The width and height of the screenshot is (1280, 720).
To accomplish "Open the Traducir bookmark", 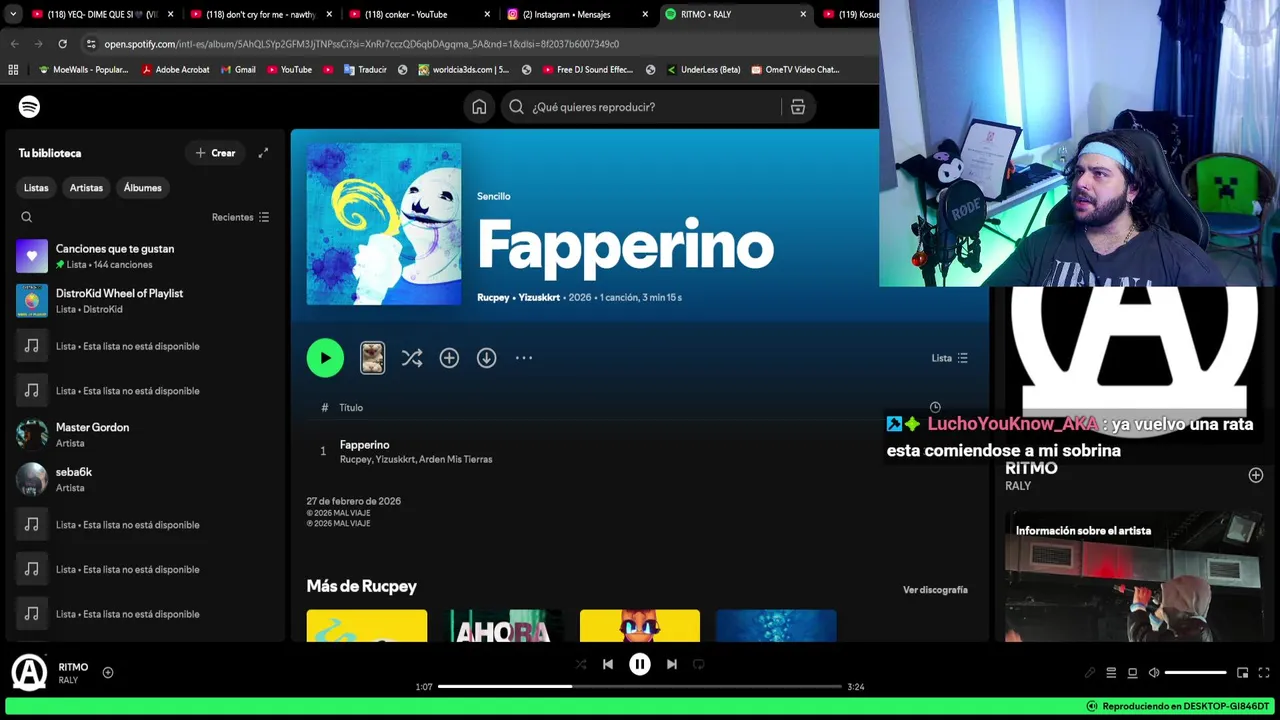I will tap(365, 70).
